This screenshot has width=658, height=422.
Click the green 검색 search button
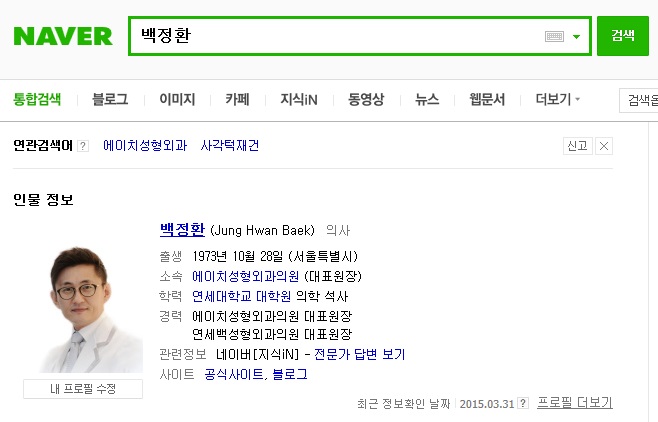click(x=623, y=36)
